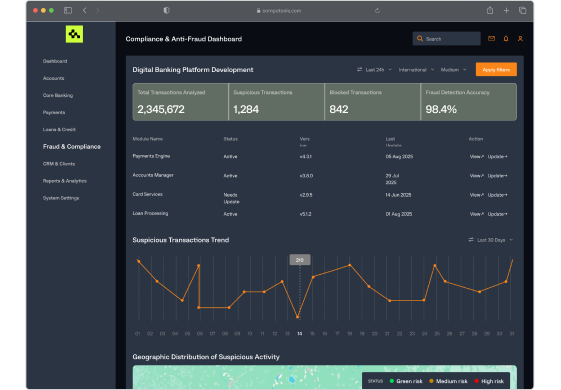Screen dimensions: 561x390
Task: Open the notifications bell icon
Action: (506, 39)
